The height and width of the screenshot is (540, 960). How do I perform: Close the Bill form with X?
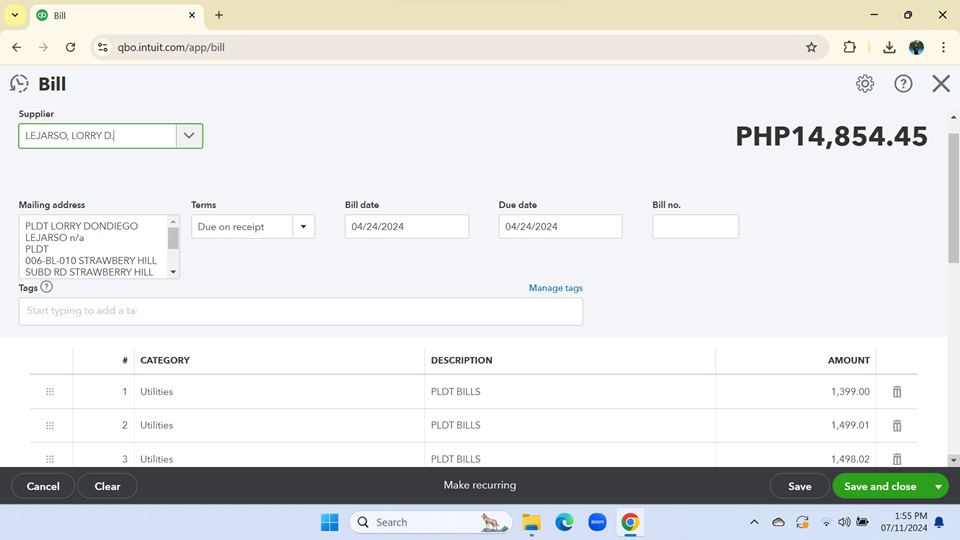click(x=941, y=83)
